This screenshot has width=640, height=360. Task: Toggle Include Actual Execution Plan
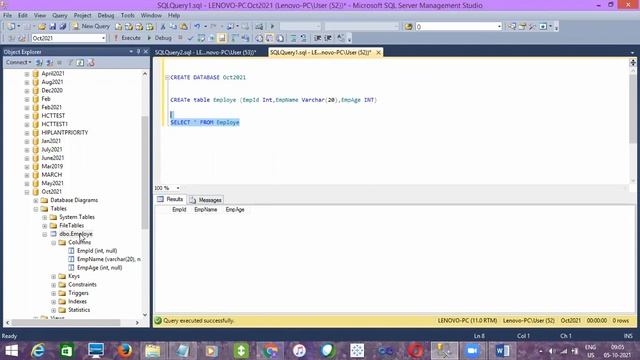235,38
